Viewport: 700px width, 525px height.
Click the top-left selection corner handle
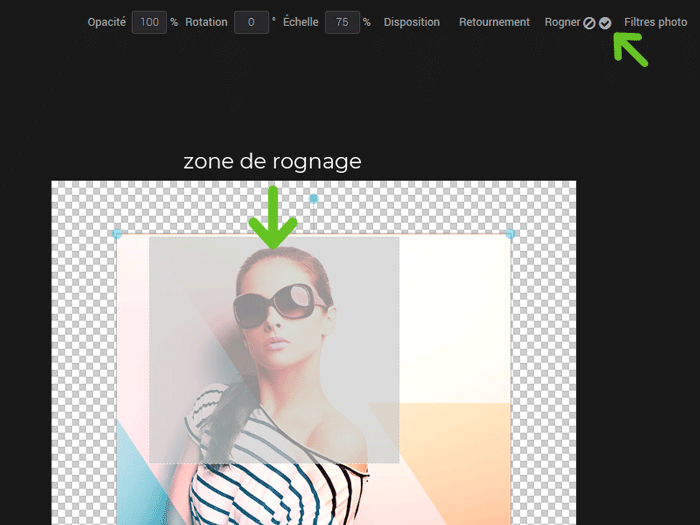pos(117,234)
